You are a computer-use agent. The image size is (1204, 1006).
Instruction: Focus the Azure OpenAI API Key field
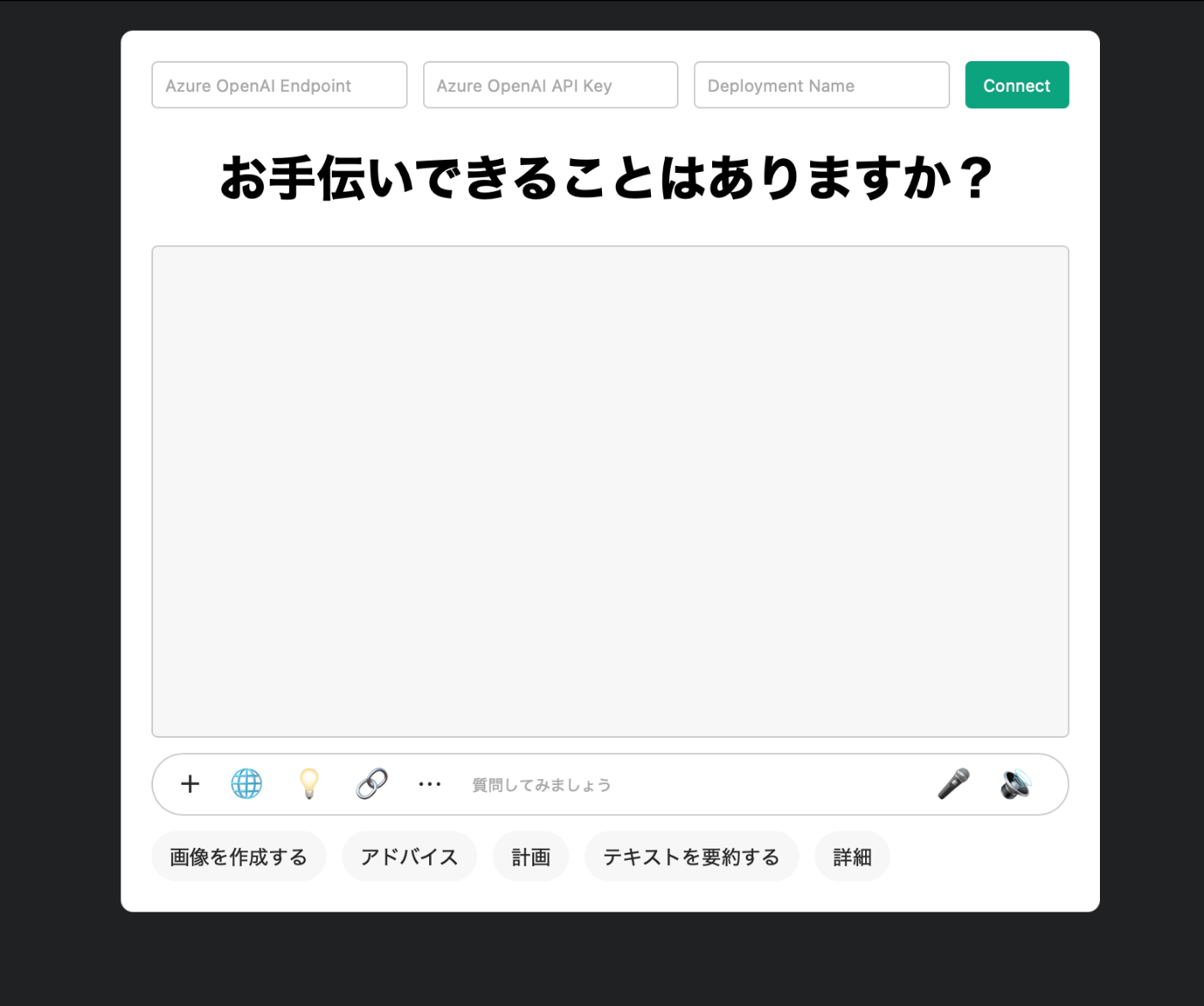(550, 85)
